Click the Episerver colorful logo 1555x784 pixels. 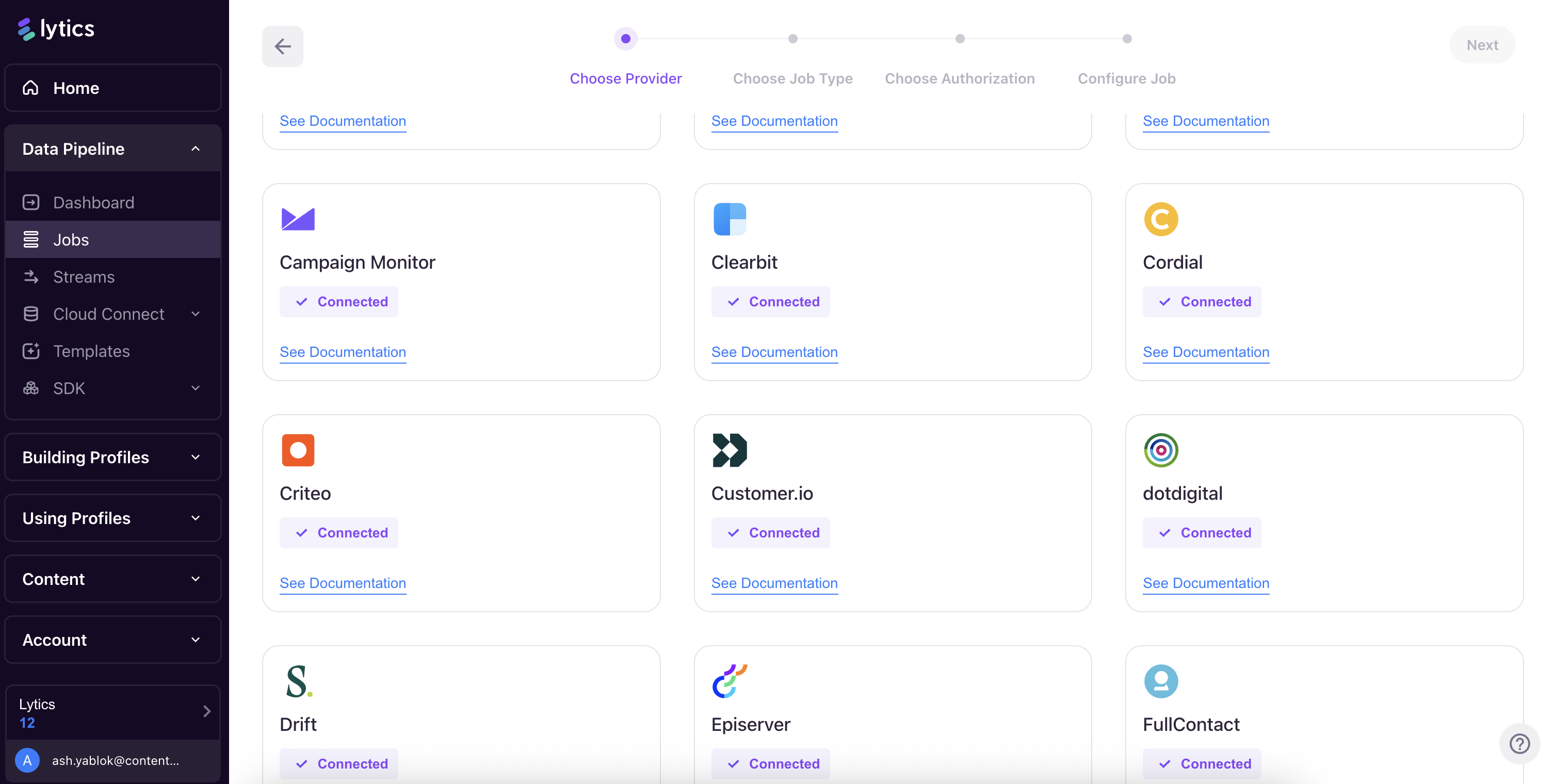(729, 681)
